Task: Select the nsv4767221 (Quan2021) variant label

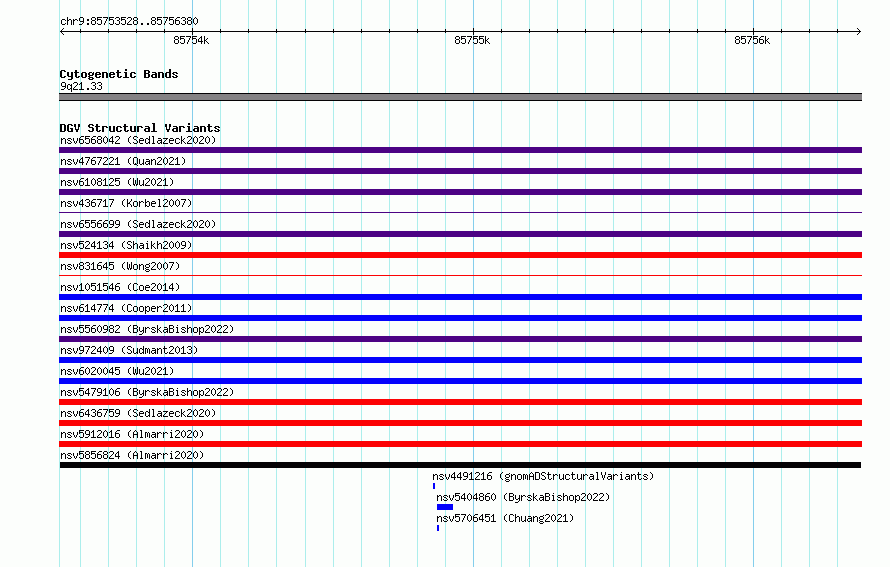Action: 123,161
